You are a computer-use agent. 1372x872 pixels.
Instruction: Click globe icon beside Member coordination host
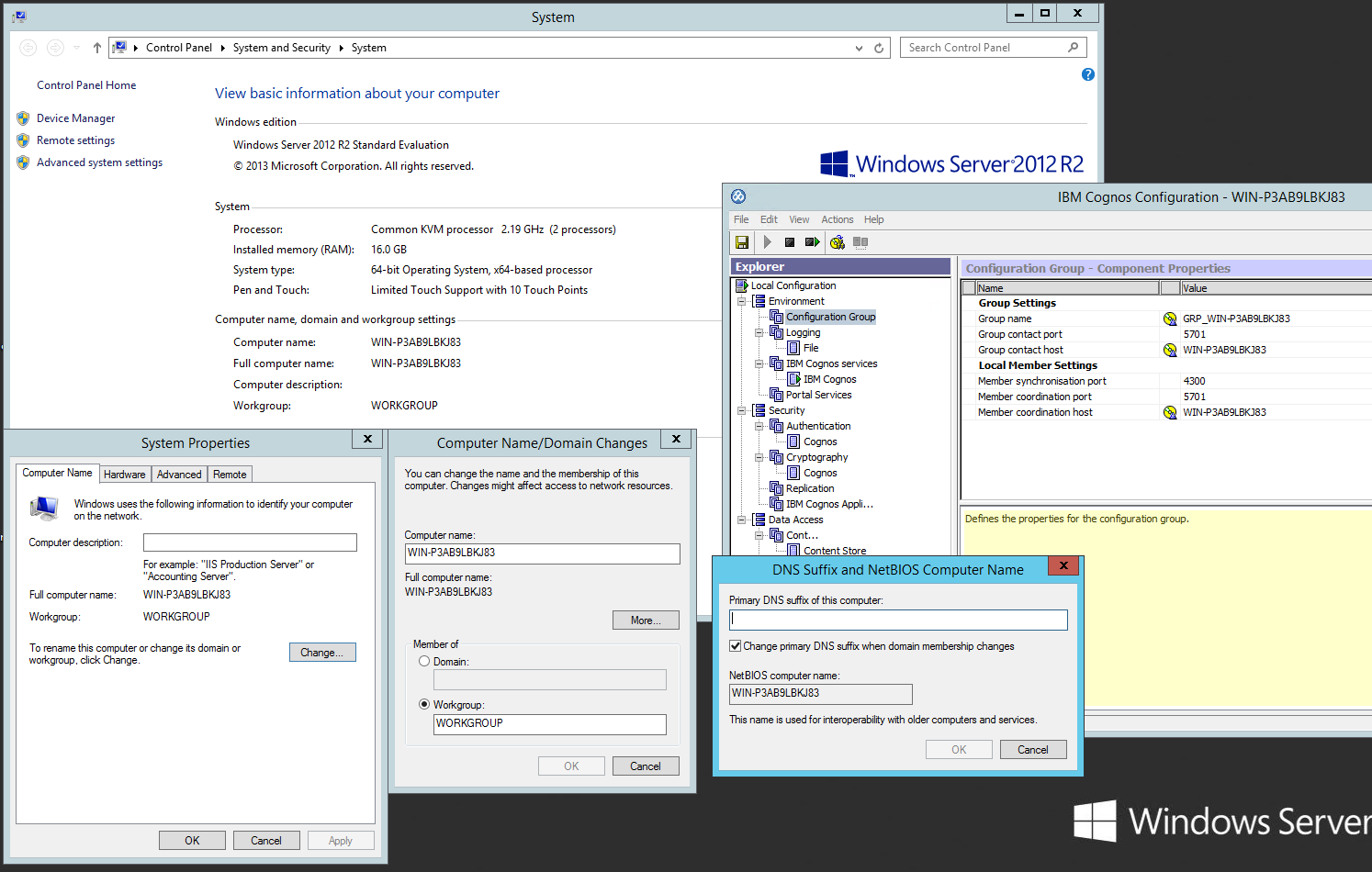click(x=1170, y=412)
